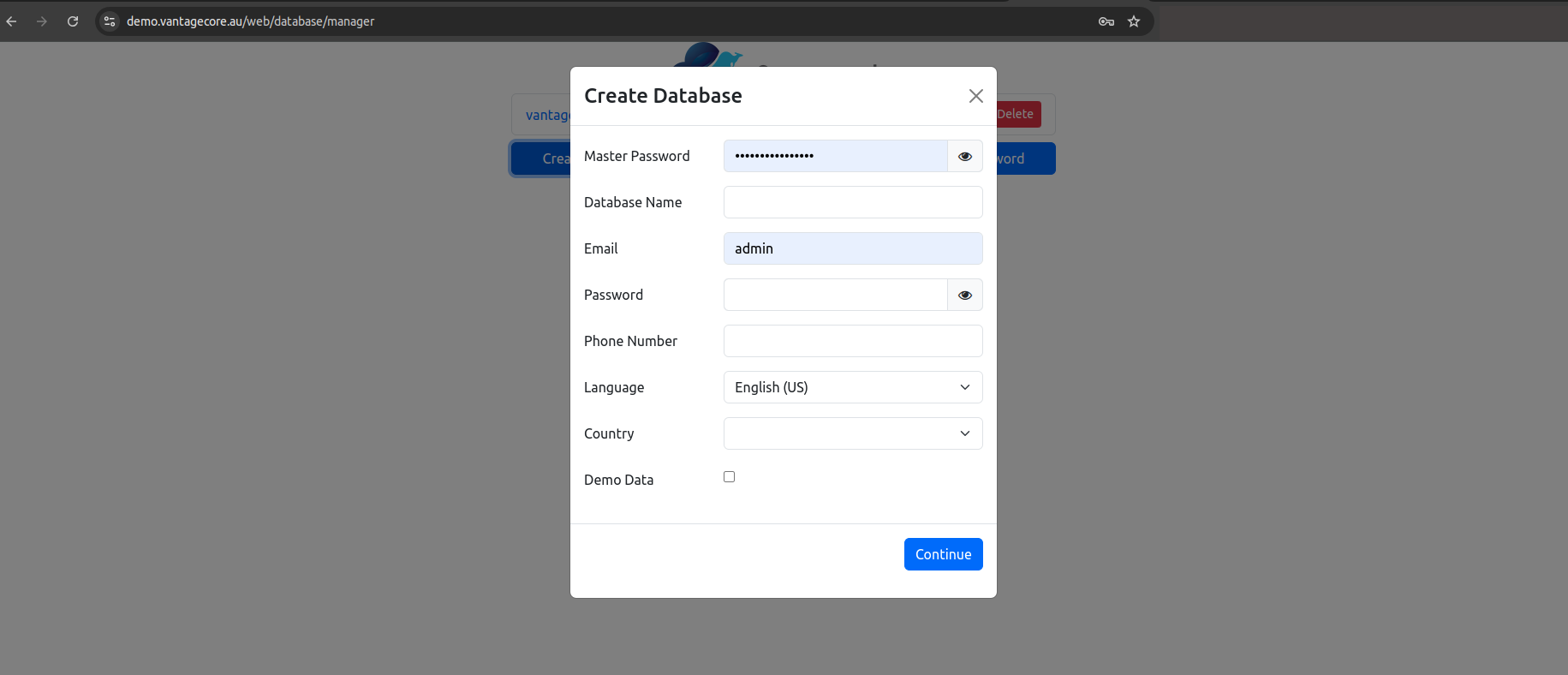The image size is (1568, 675).
Task: Select the Master Password input field
Action: (835, 156)
